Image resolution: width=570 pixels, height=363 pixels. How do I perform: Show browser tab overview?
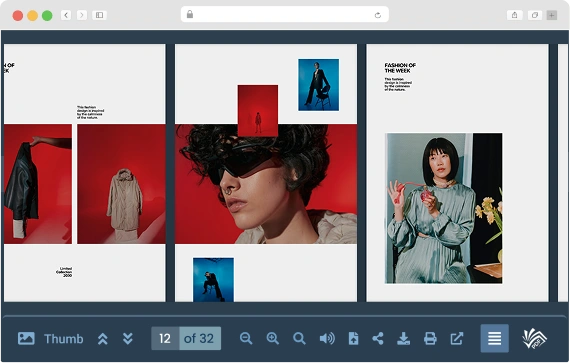(x=535, y=15)
